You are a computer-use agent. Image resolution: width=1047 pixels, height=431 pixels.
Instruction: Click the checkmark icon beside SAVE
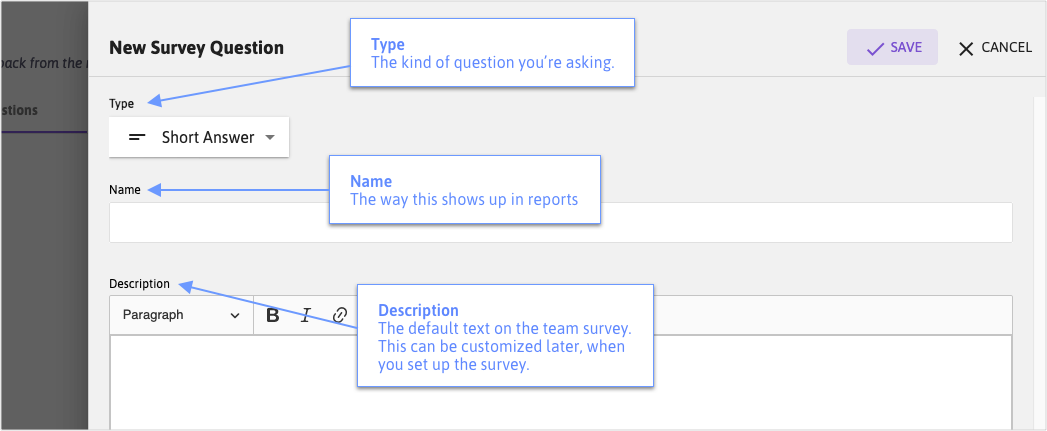point(875,48)
